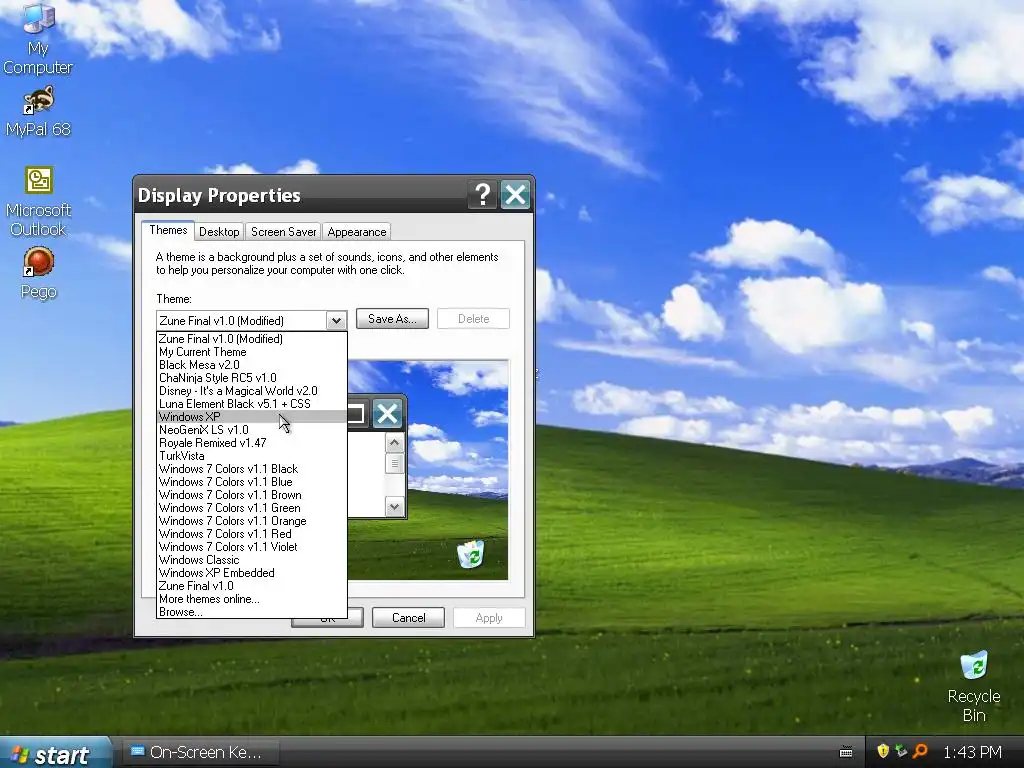Click Recycle Bin in theme preview
Screen dimensions: 1024x768
tap(470, 554)
